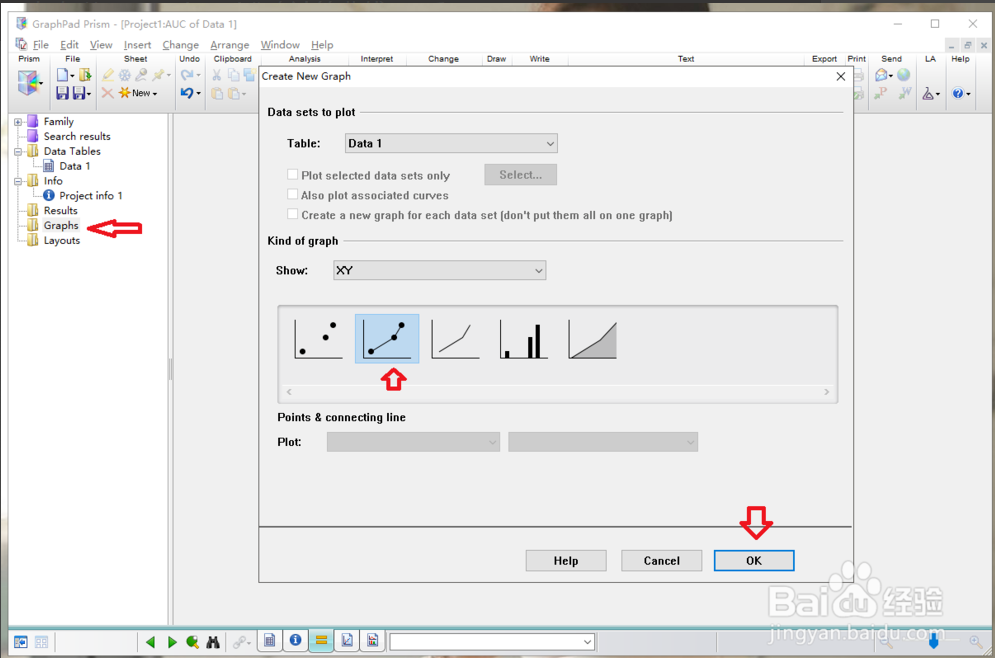Click the red X delete sheet icon
This screenshot has width=995, height=658.
point(108,93)
